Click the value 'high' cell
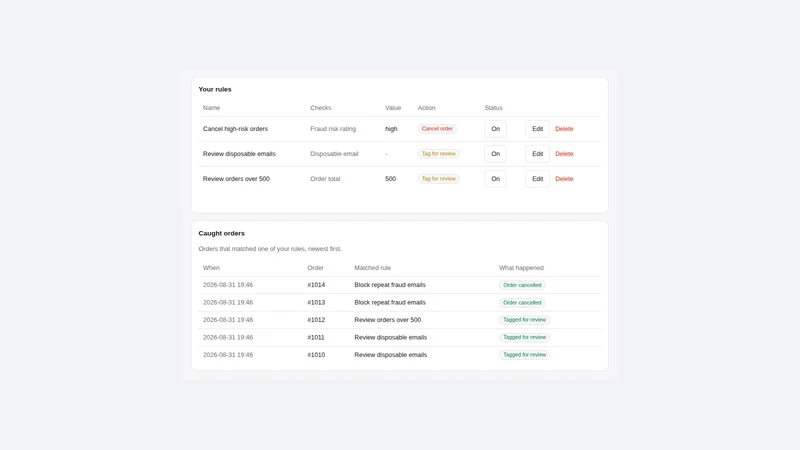Viewport: 800px width, 450px height. pyautogui.click(x=391, y=129)
